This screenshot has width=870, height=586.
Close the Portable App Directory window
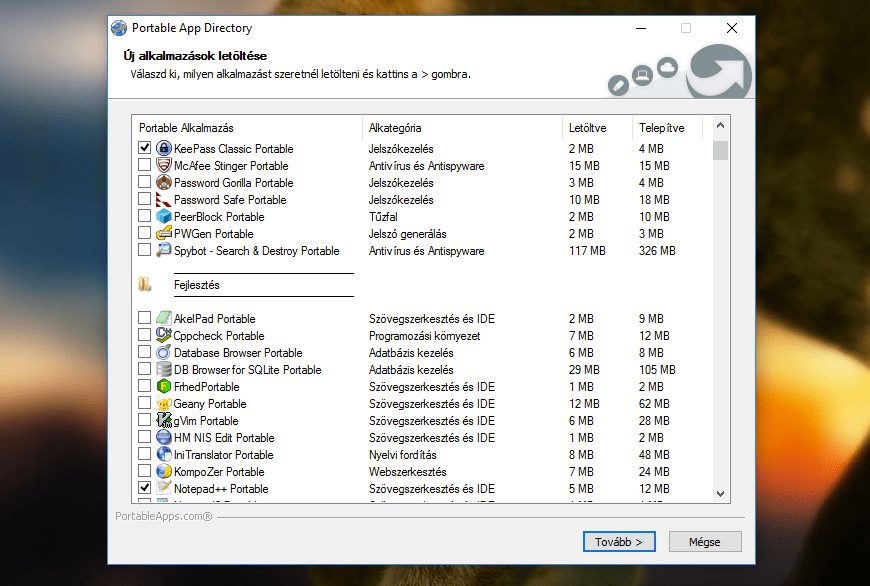732,28
